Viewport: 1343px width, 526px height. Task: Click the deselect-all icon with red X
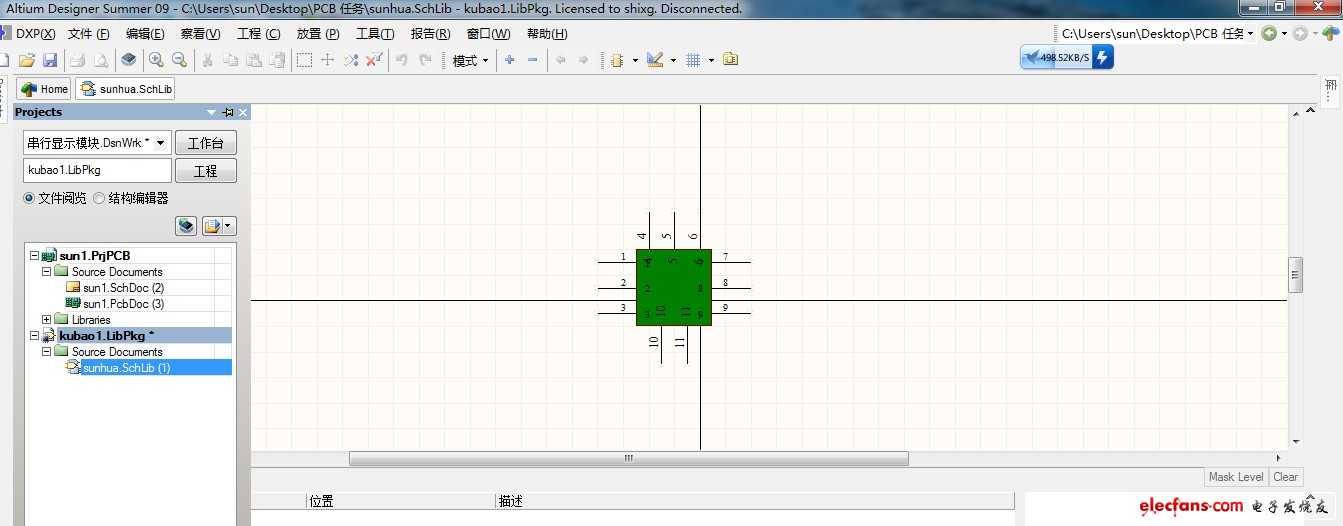[x=374, y=60]
